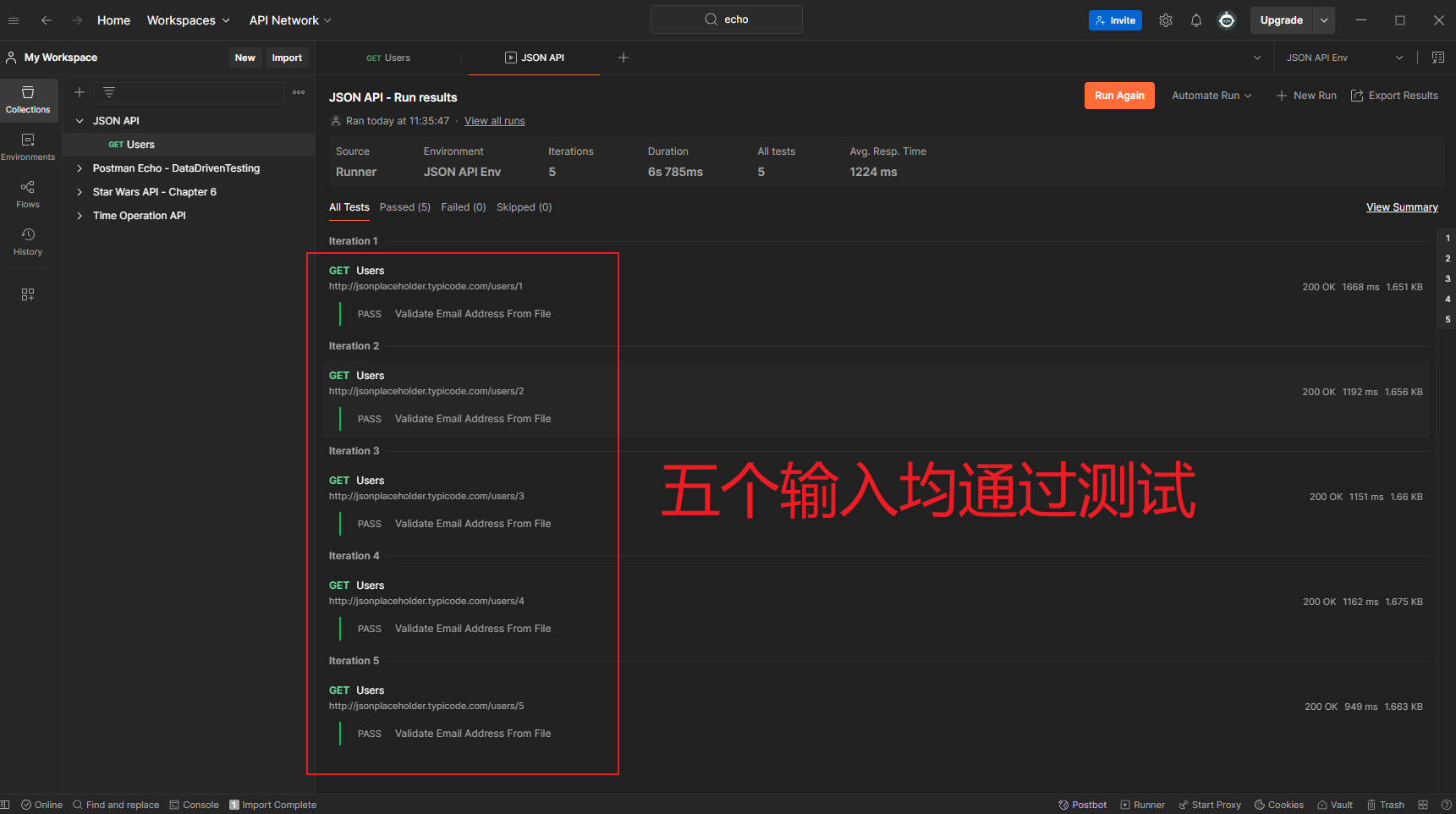This screenshot has width=1456, height=814.
Task: Open notifications bell icon
Action: (x=1196, y=20)
